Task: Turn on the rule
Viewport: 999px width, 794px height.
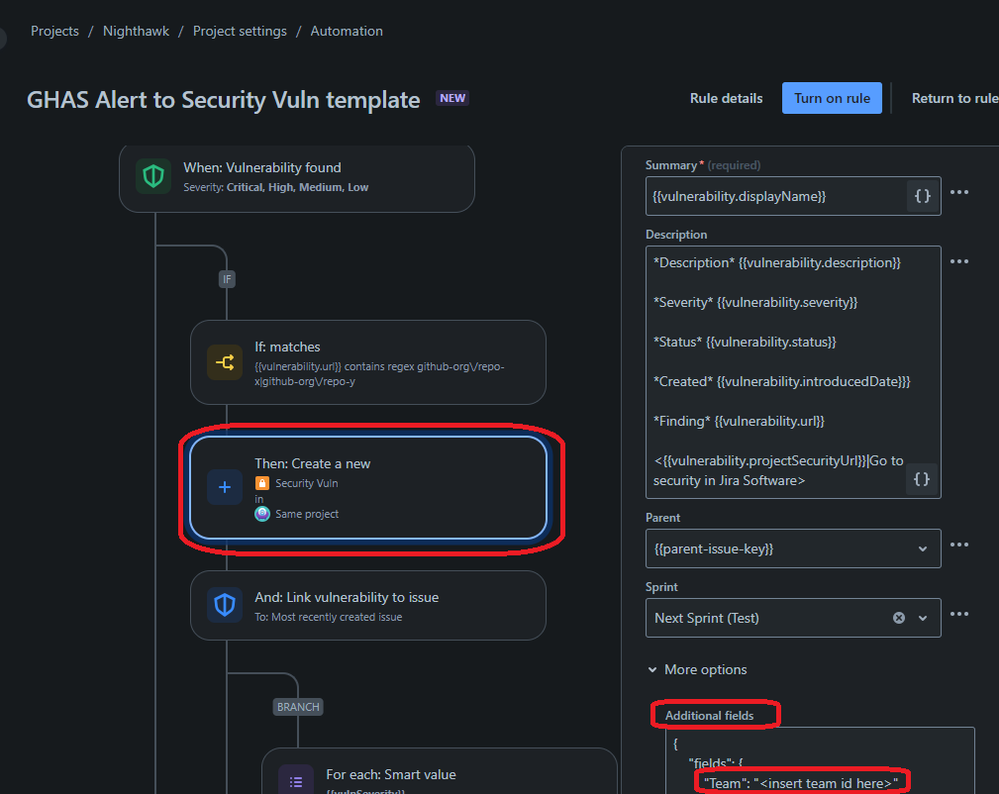Action: tap(831, 97)
